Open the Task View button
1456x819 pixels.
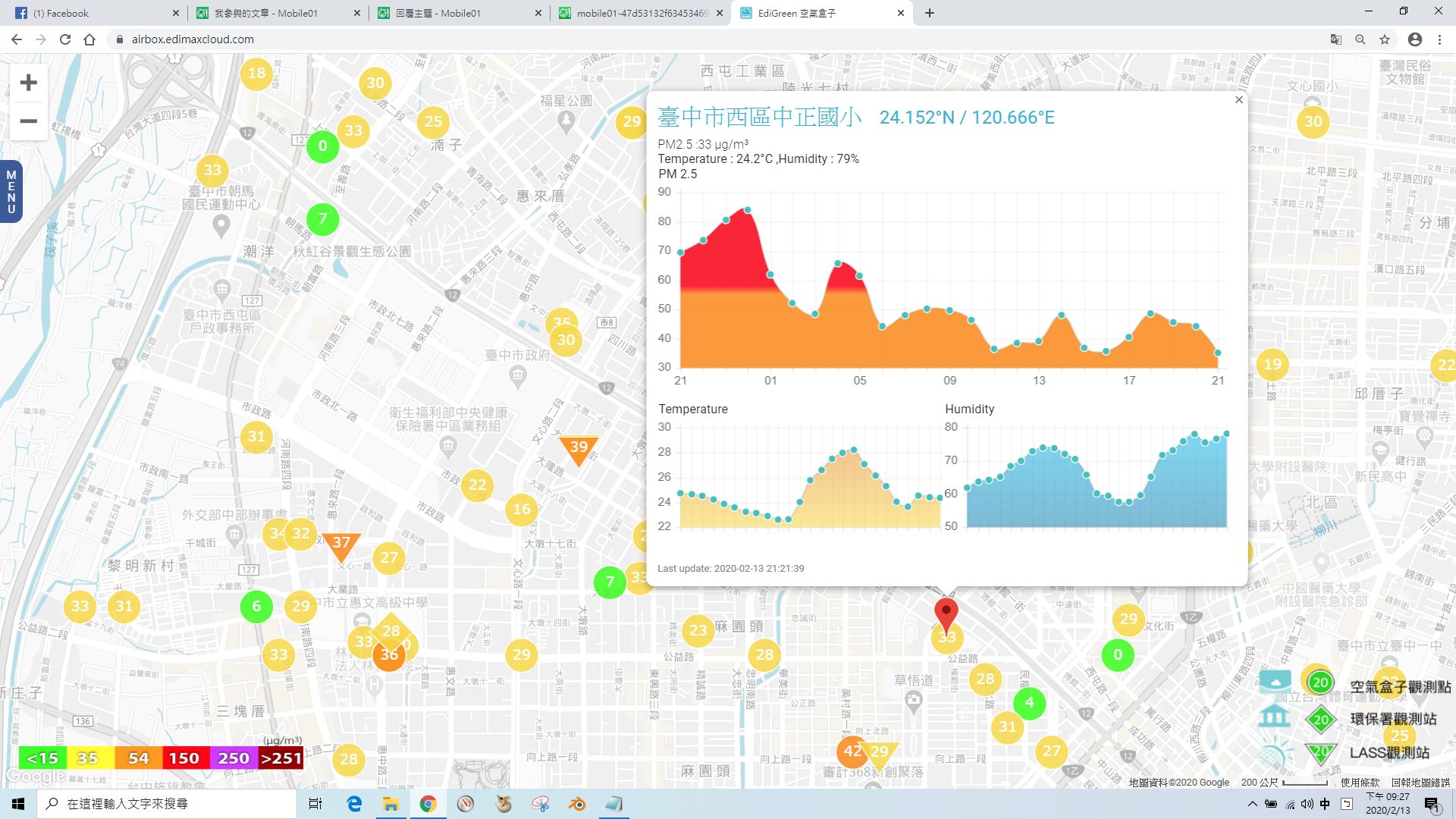coord(315,804)
